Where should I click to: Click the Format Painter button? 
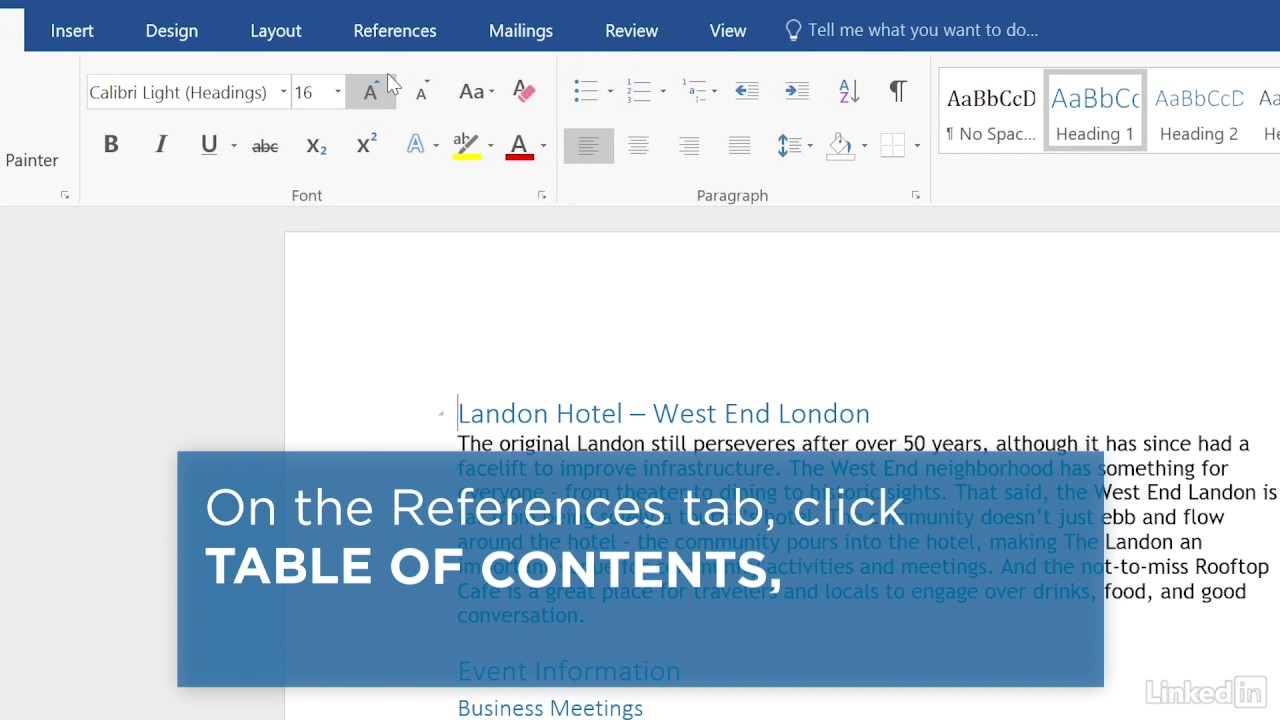tap(30, 160)
